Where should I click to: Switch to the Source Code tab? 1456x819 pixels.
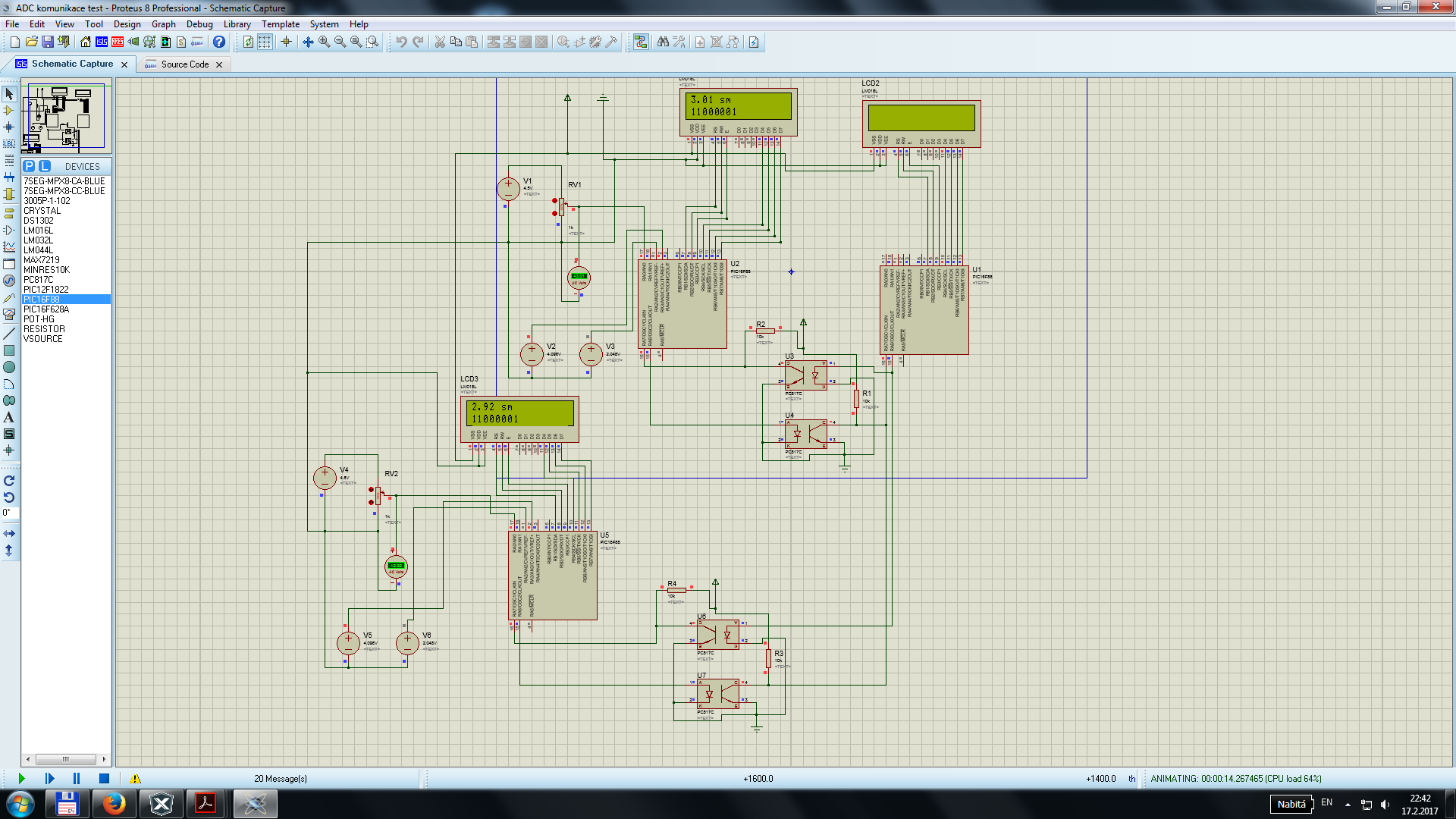coord(184,64)
